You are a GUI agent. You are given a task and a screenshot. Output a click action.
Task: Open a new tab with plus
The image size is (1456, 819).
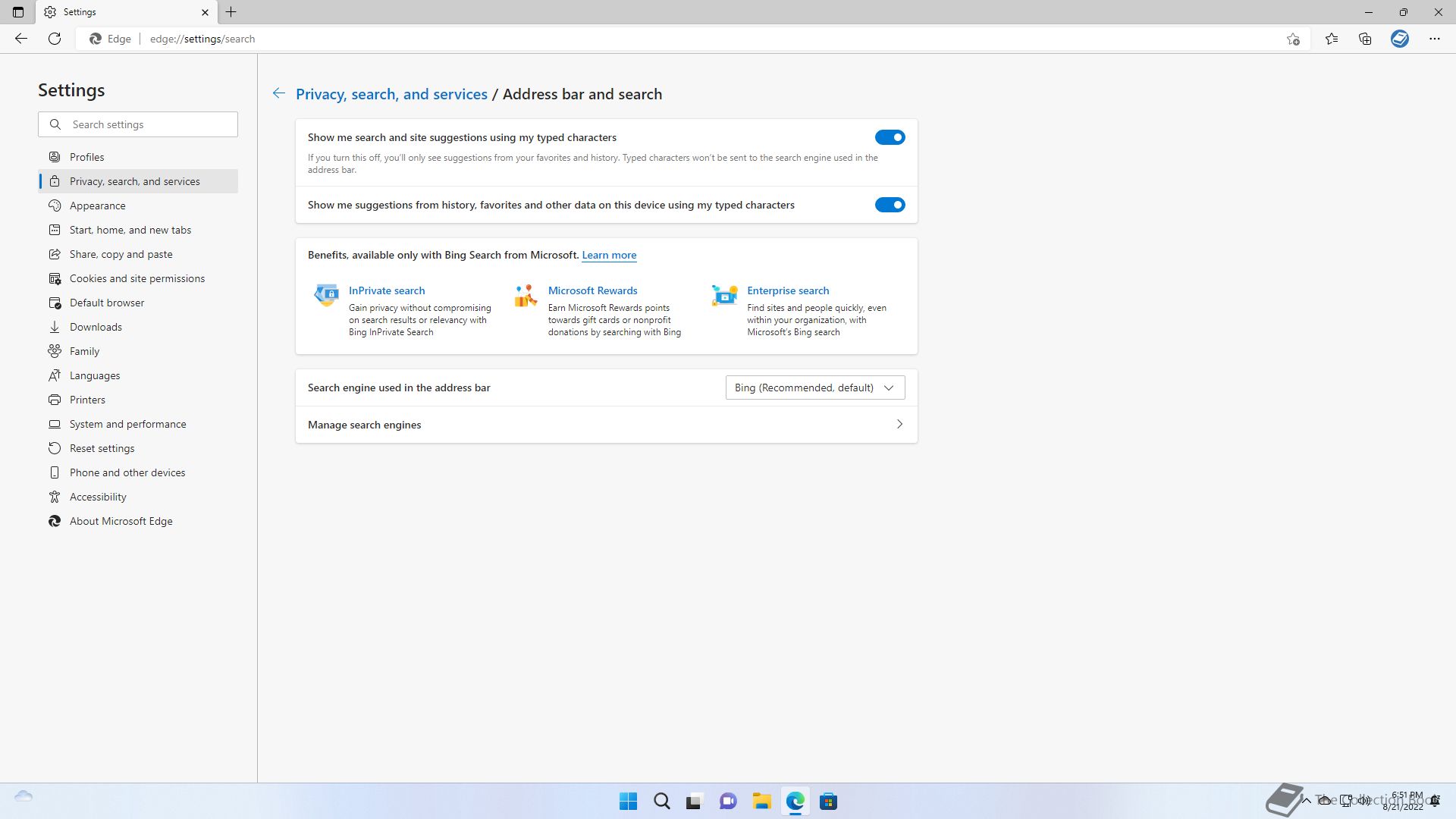[231, 12]
